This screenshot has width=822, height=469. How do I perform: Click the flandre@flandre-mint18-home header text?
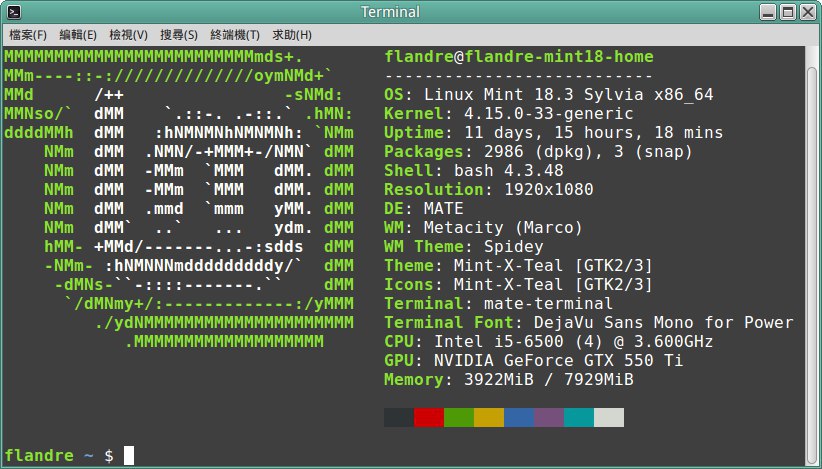[519, 57]
